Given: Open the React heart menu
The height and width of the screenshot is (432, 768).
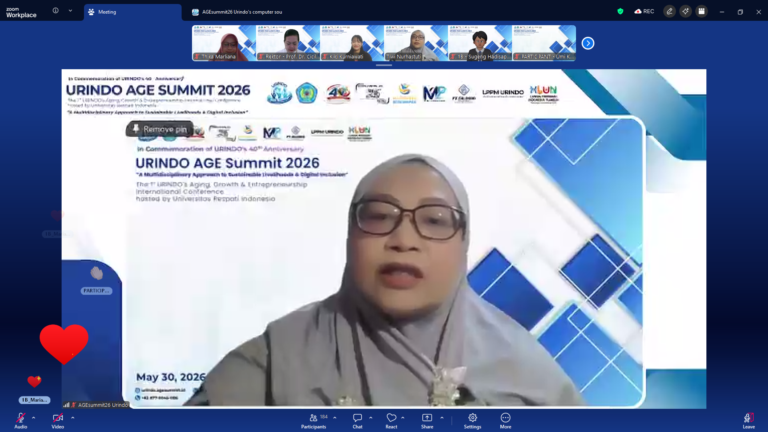Looking at the screenshot, I should 391,420.
